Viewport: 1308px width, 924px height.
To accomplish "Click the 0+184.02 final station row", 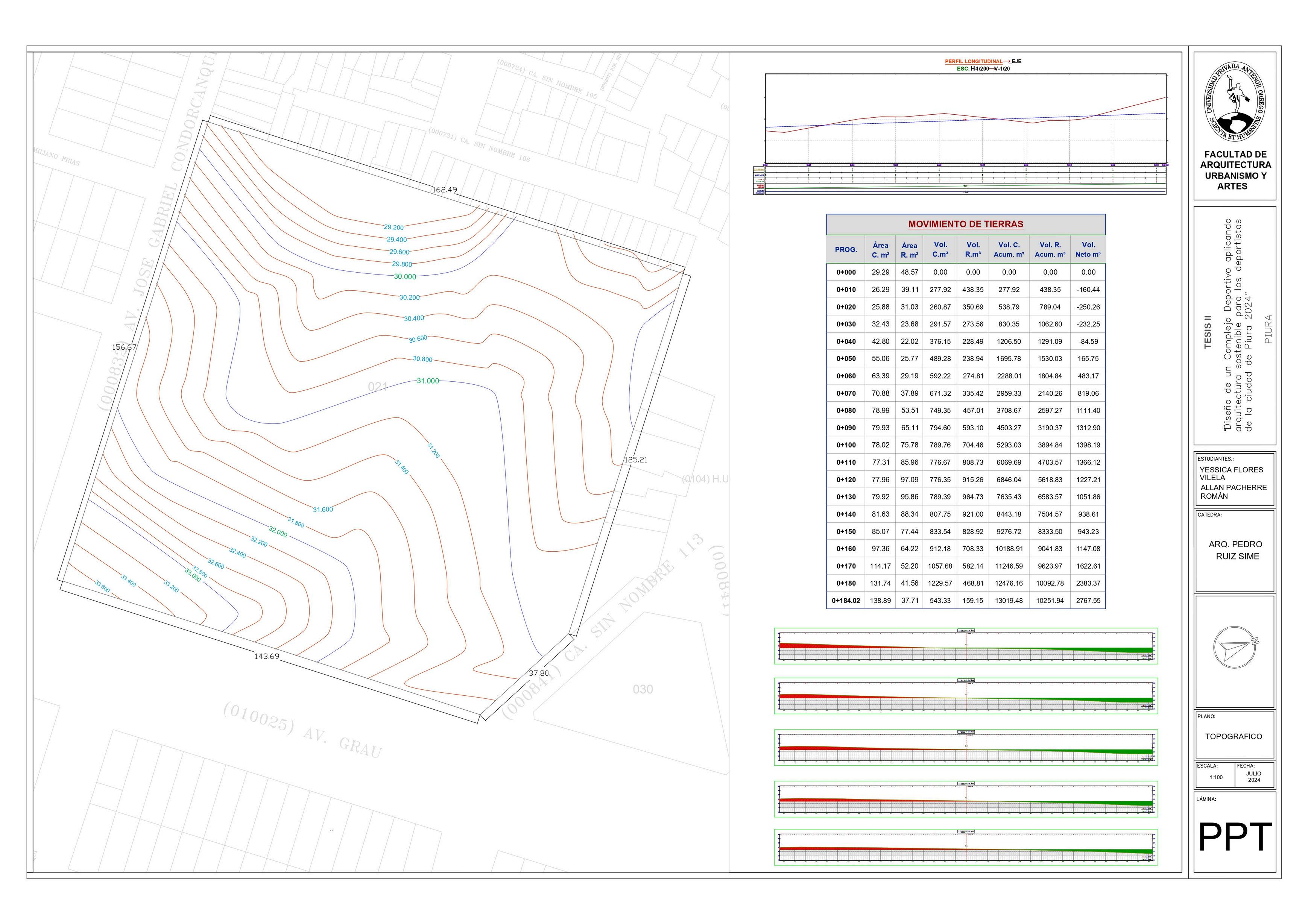I will 845,601.
